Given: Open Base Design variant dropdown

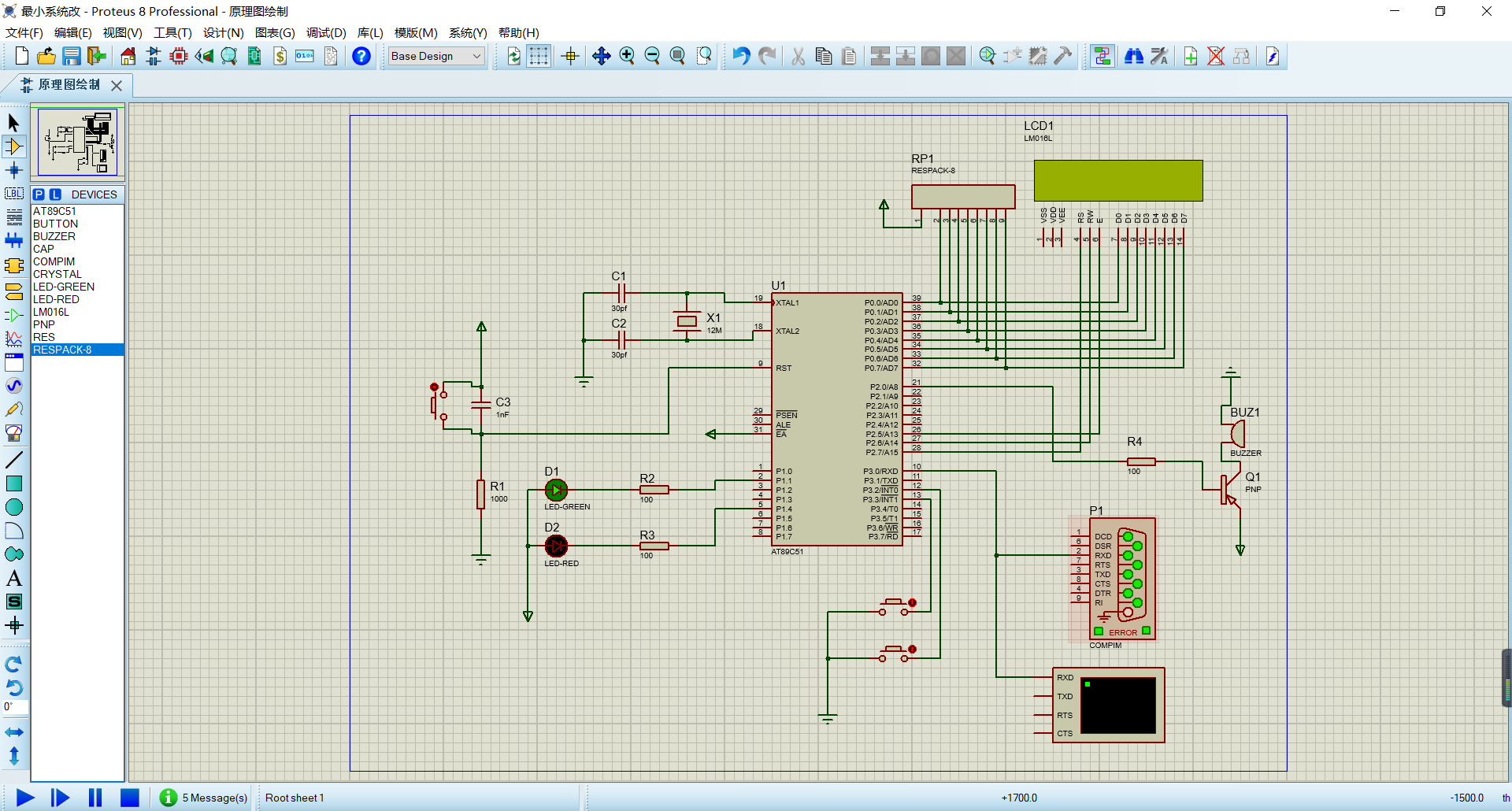Looking at the screenshot, I should [436, 56].
